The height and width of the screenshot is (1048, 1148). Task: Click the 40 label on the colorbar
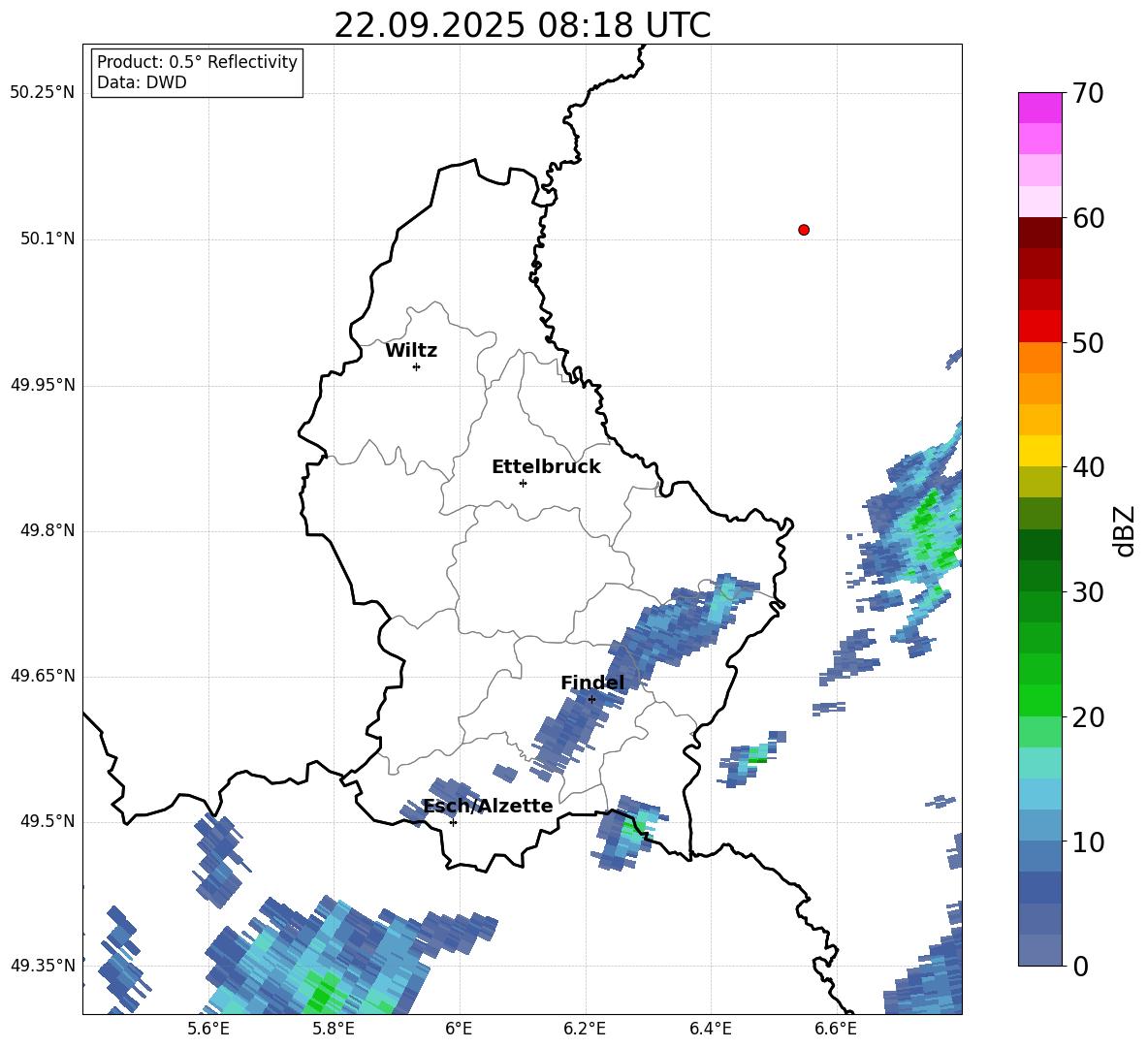point(1087,467)
